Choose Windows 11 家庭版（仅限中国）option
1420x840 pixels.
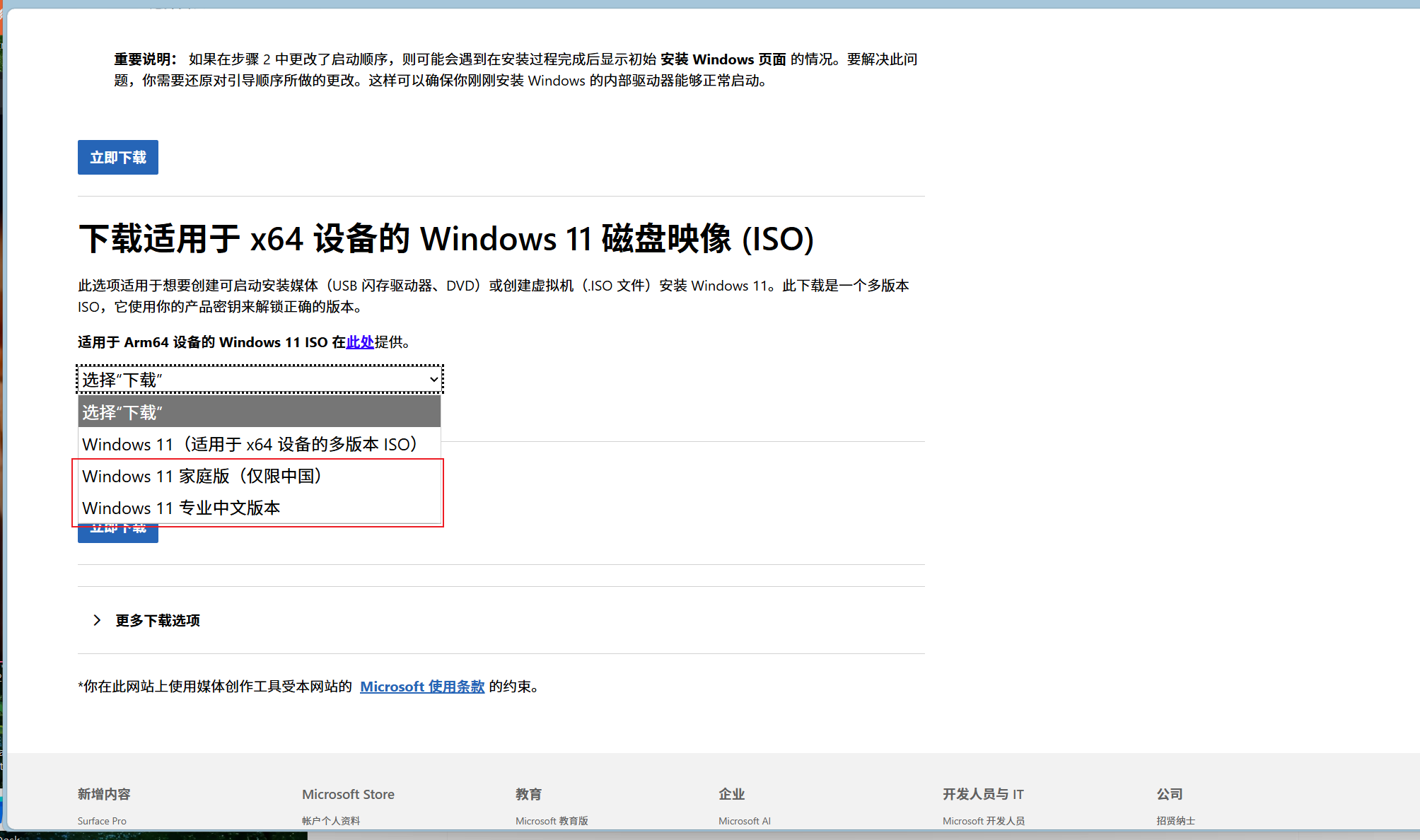tap(260, 476)
